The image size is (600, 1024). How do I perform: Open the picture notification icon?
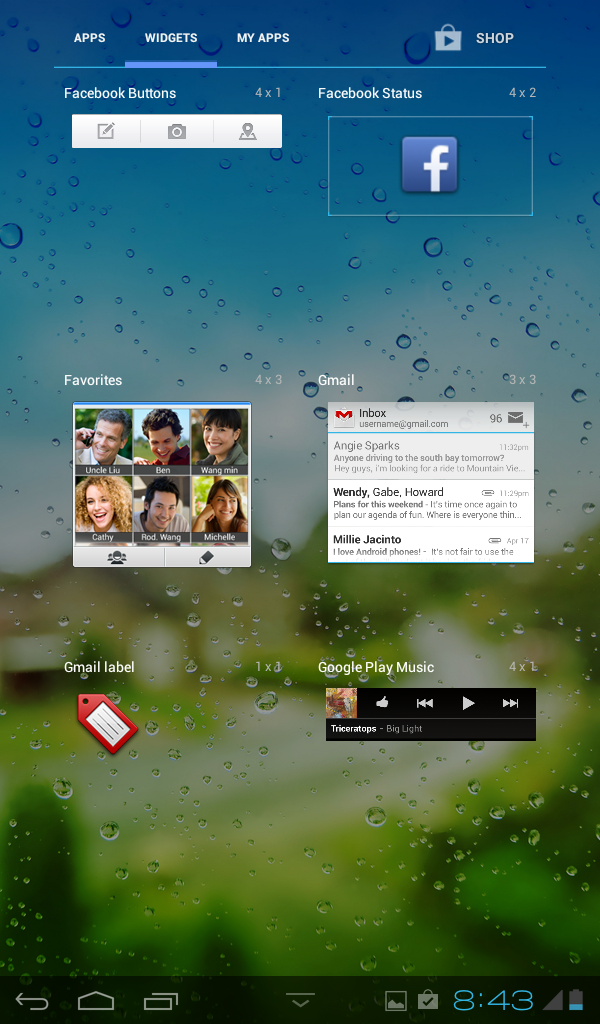pos(396,1000)
